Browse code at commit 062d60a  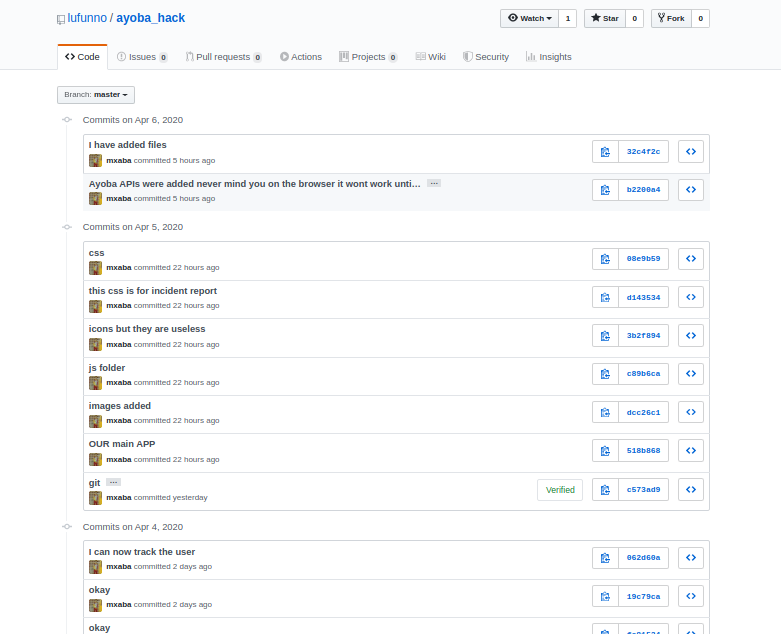(x=691, y=558)
